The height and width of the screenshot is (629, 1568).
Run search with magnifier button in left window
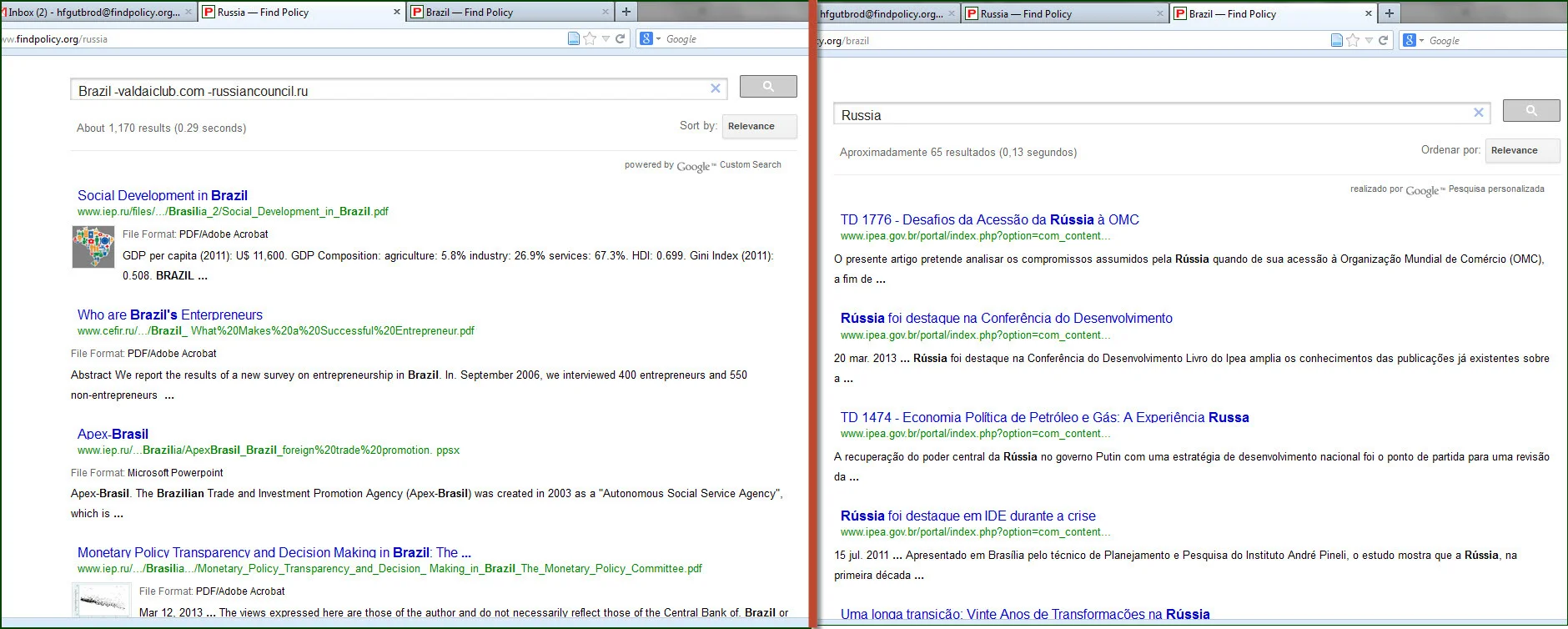pyautogui.click(x=768, y=86)
